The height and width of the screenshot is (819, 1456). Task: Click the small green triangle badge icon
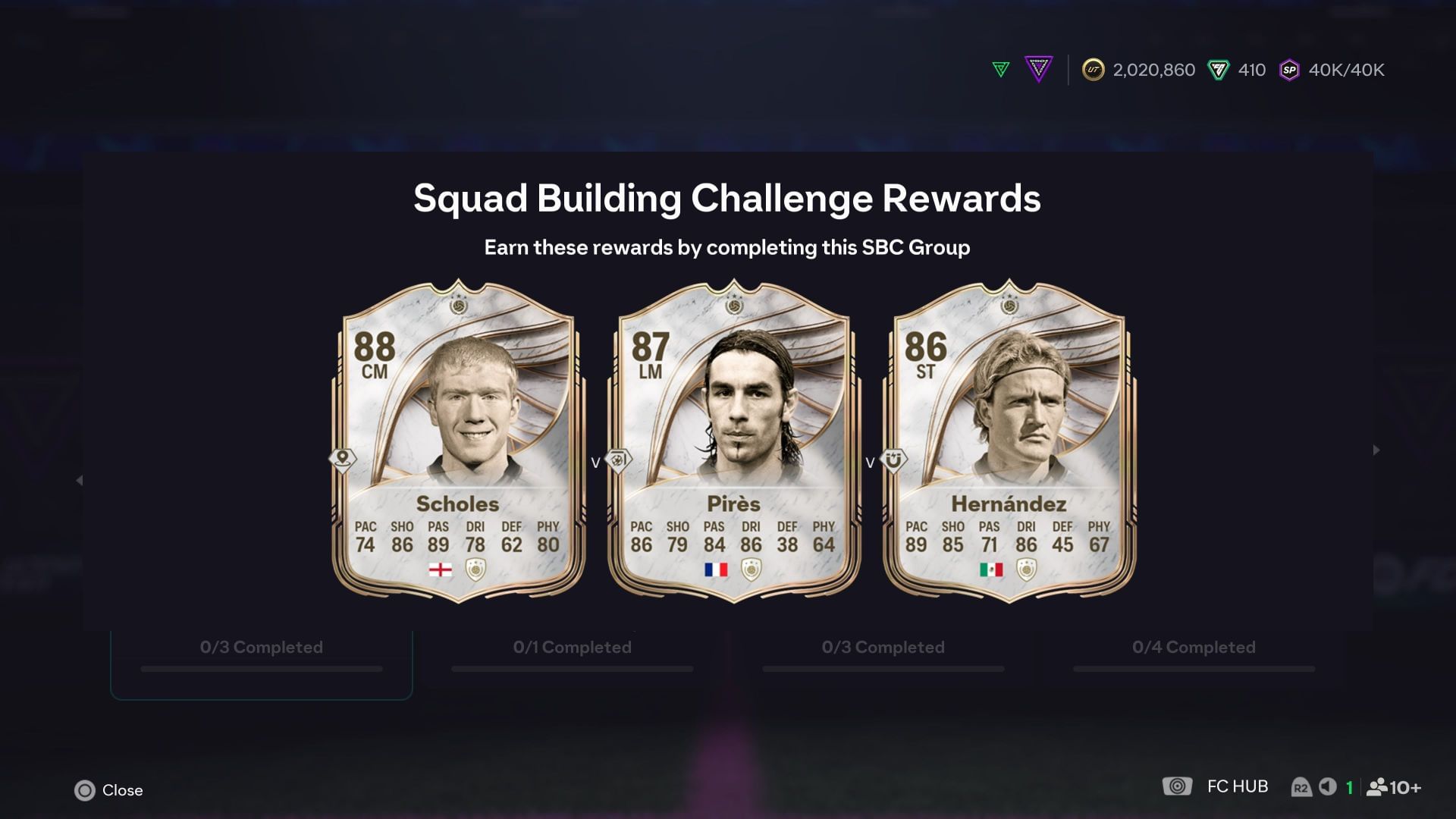[1001, 70]
